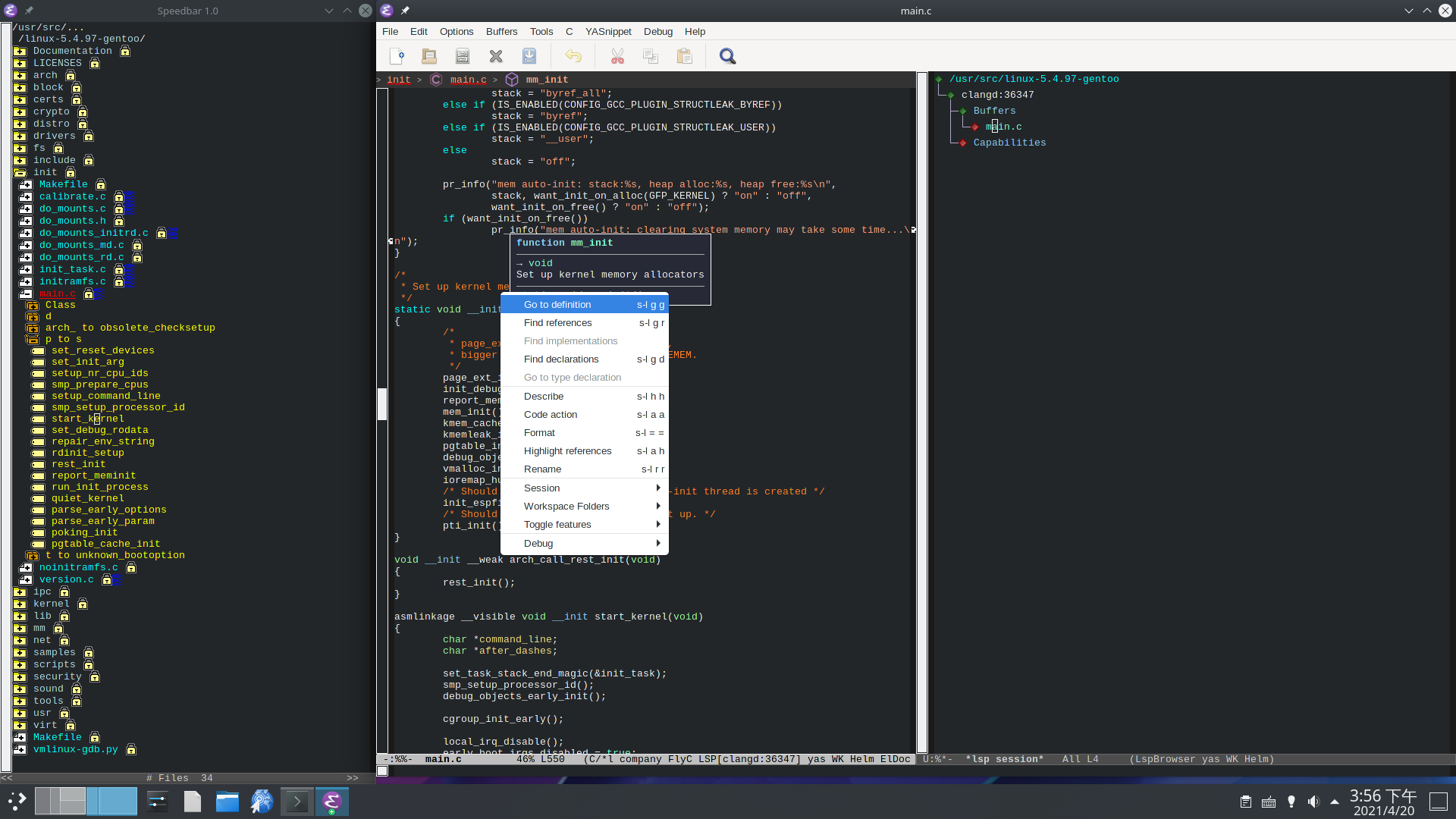The image size is (1456, 819).
Task: Jump to start_kernel tag in Speedbar
Action: pos(87,419)
